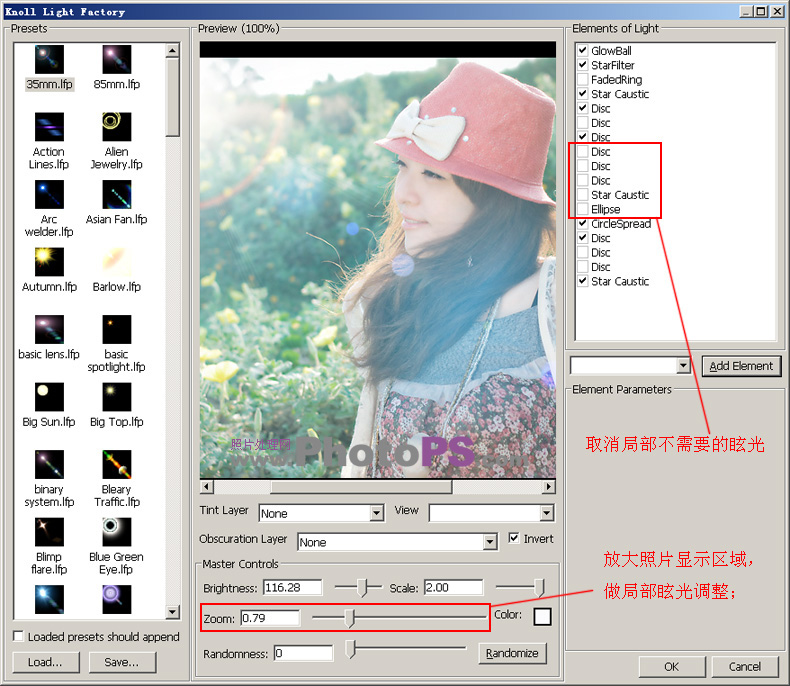Click the Brightness value field
Viewport: 790px width, 686px height.
point(293,587)
